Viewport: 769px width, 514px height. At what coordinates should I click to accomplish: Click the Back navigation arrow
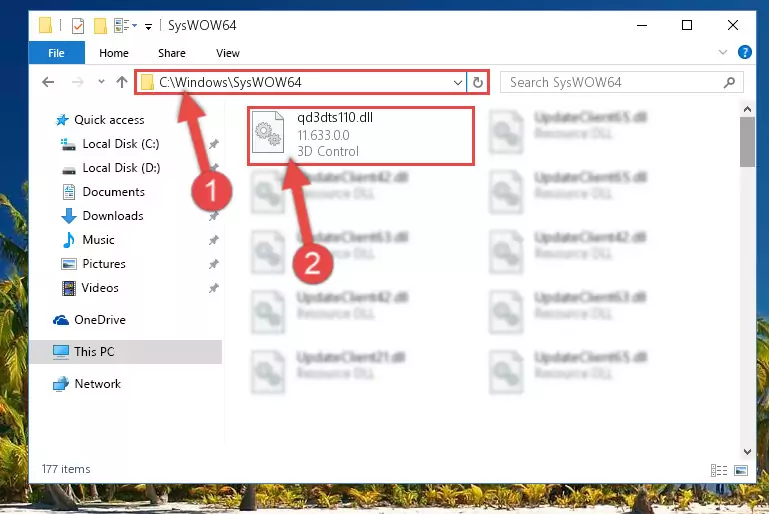coord(48,82)
